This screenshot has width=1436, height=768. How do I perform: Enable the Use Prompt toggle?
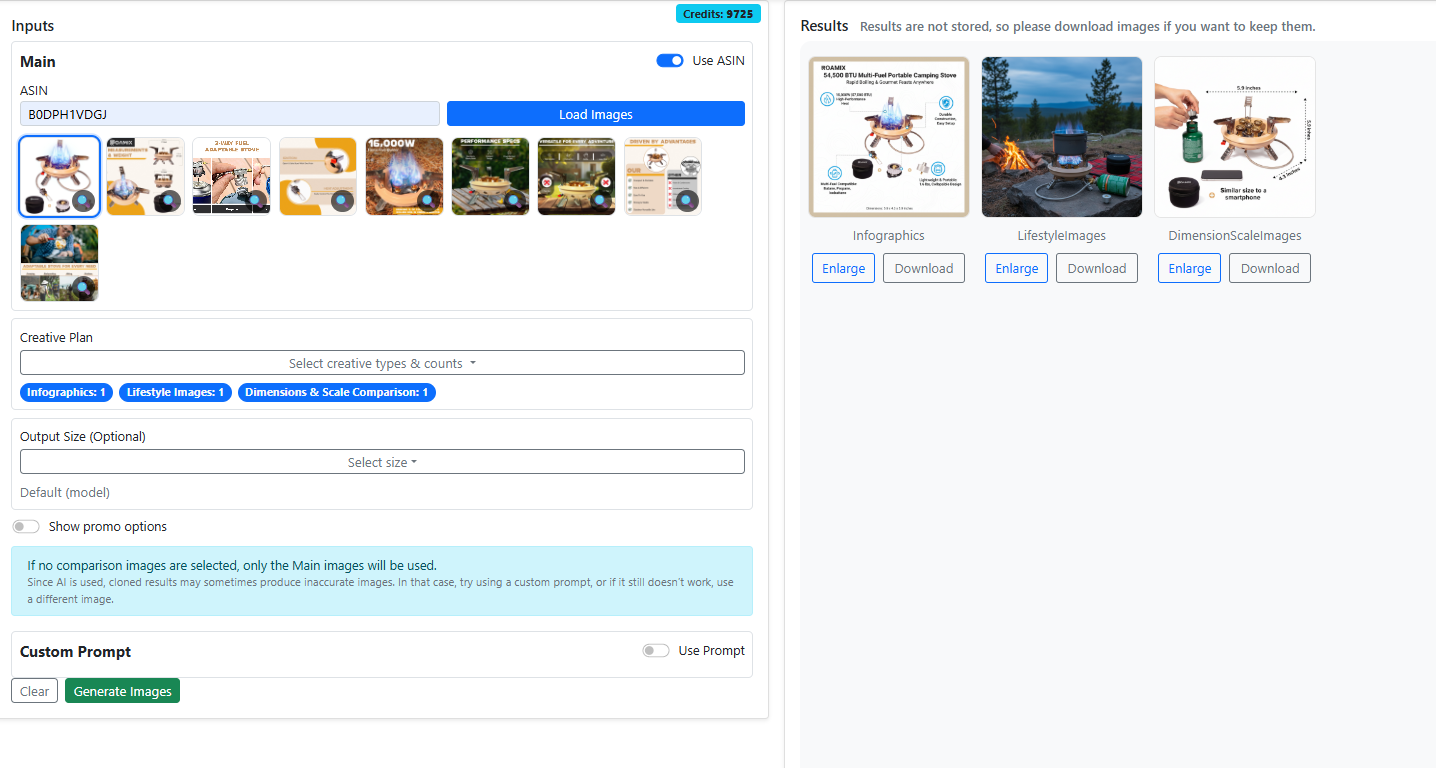[656, 651]
